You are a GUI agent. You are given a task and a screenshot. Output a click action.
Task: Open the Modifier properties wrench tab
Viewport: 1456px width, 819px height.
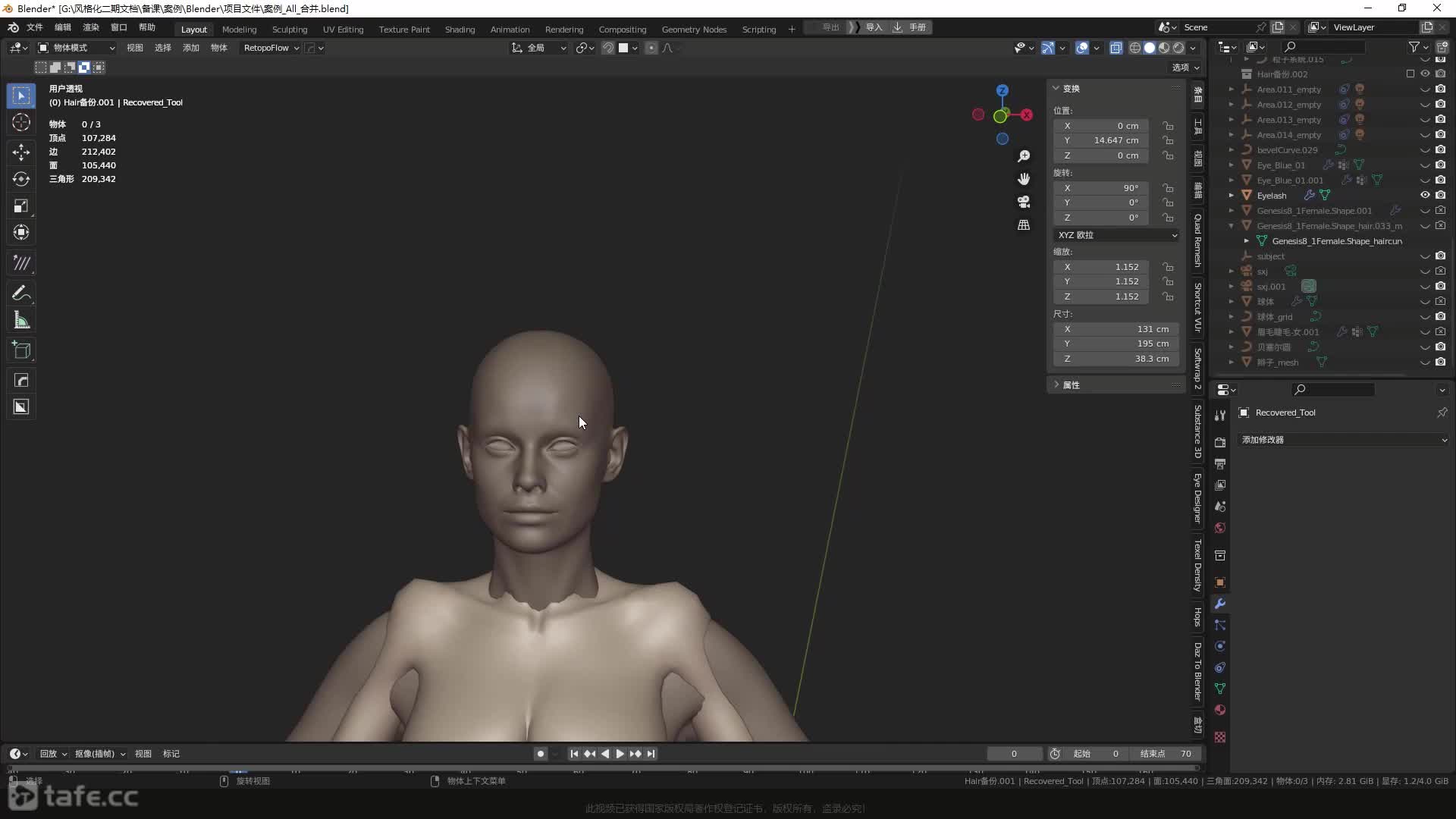click(1220, 604)
